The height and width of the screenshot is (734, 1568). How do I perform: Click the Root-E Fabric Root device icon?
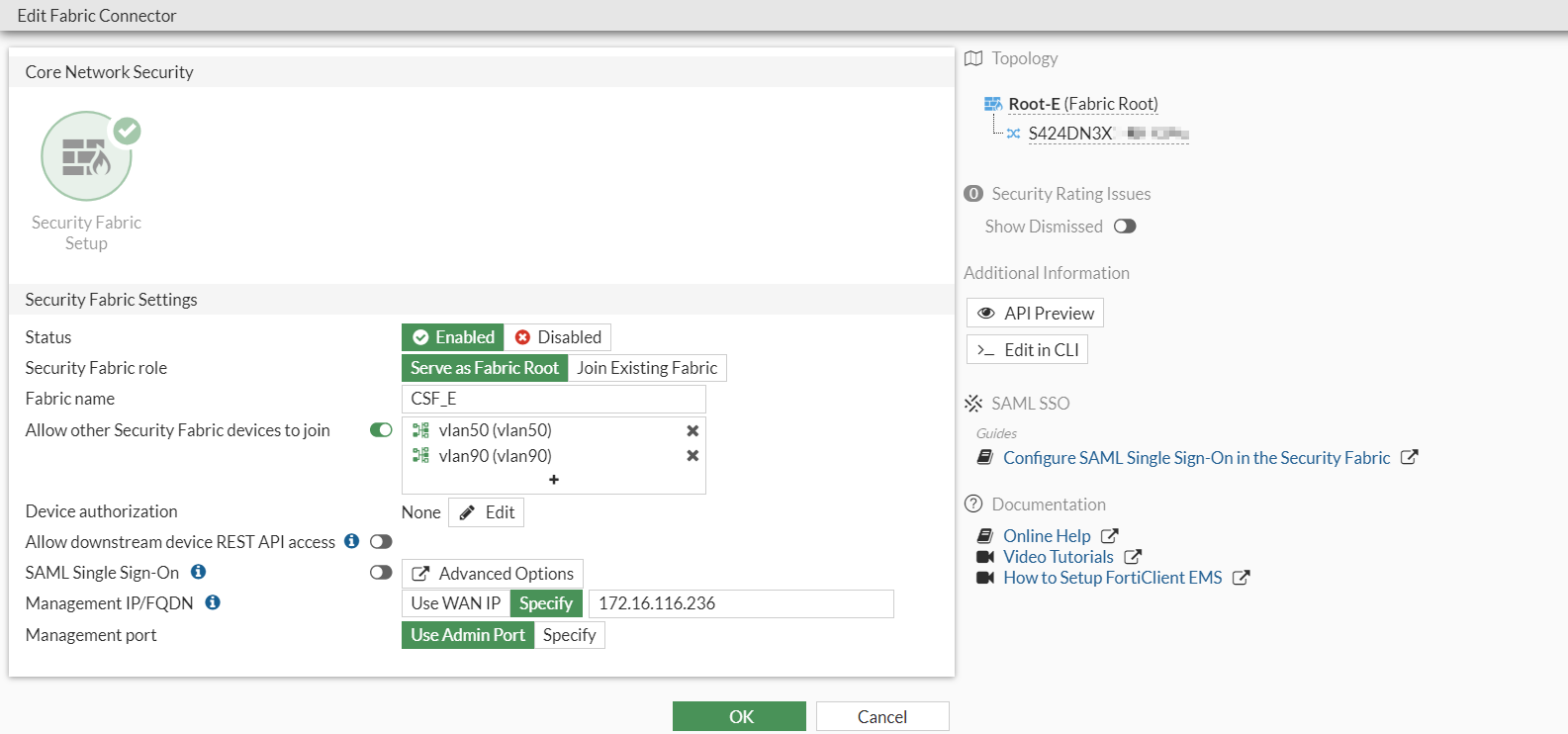(x=993, y=104)
